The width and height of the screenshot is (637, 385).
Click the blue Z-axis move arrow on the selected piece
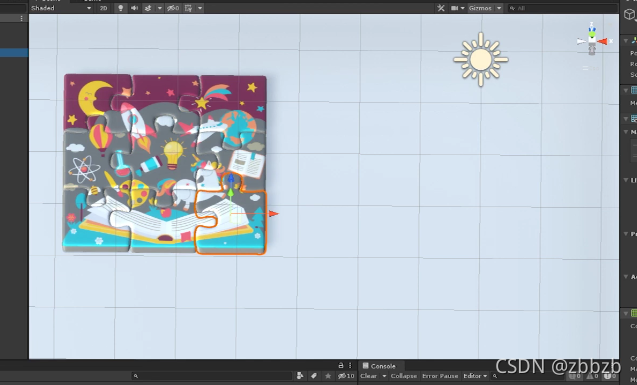coord(231,178)
